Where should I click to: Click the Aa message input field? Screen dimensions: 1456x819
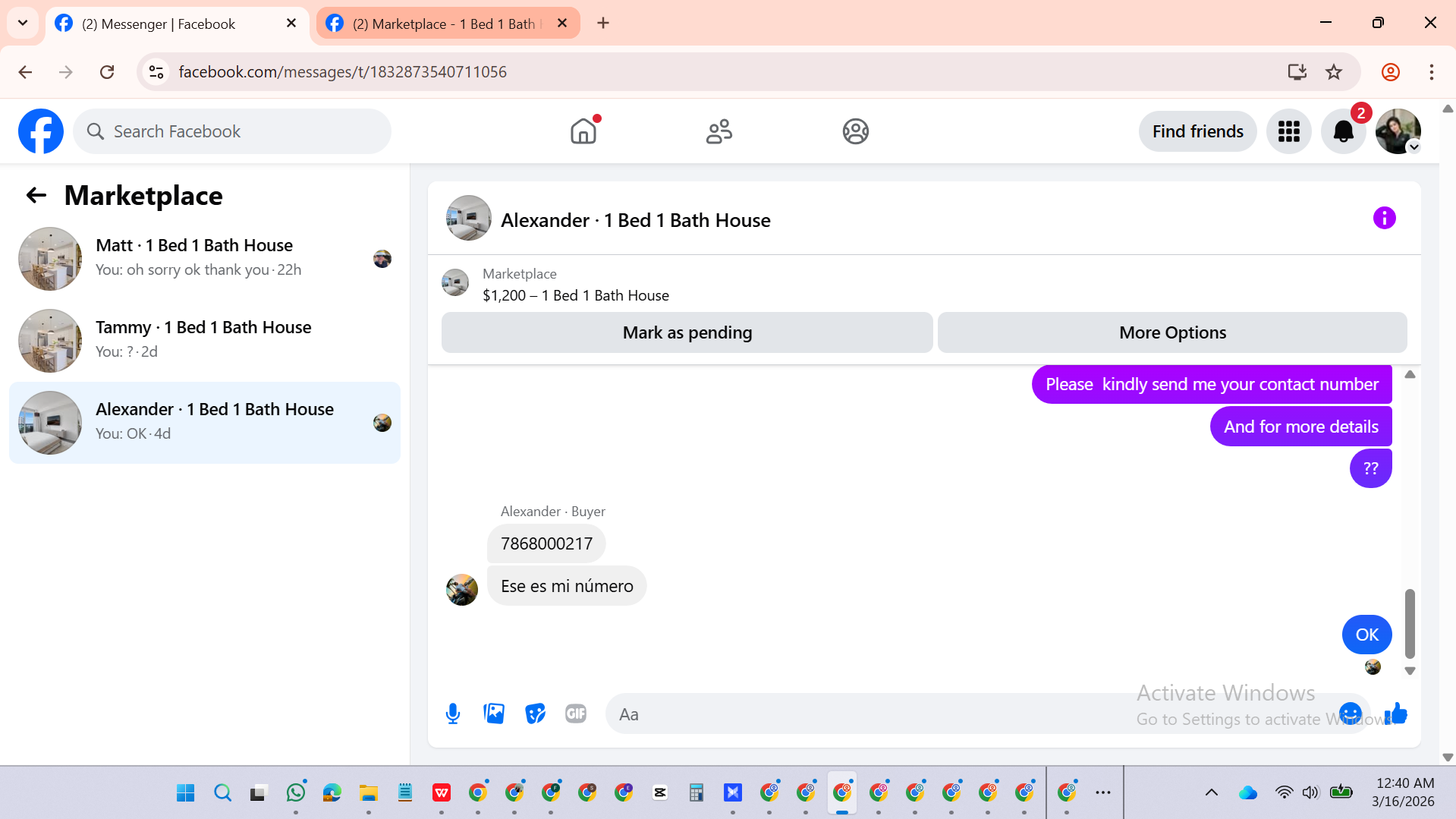pos(971,713)
